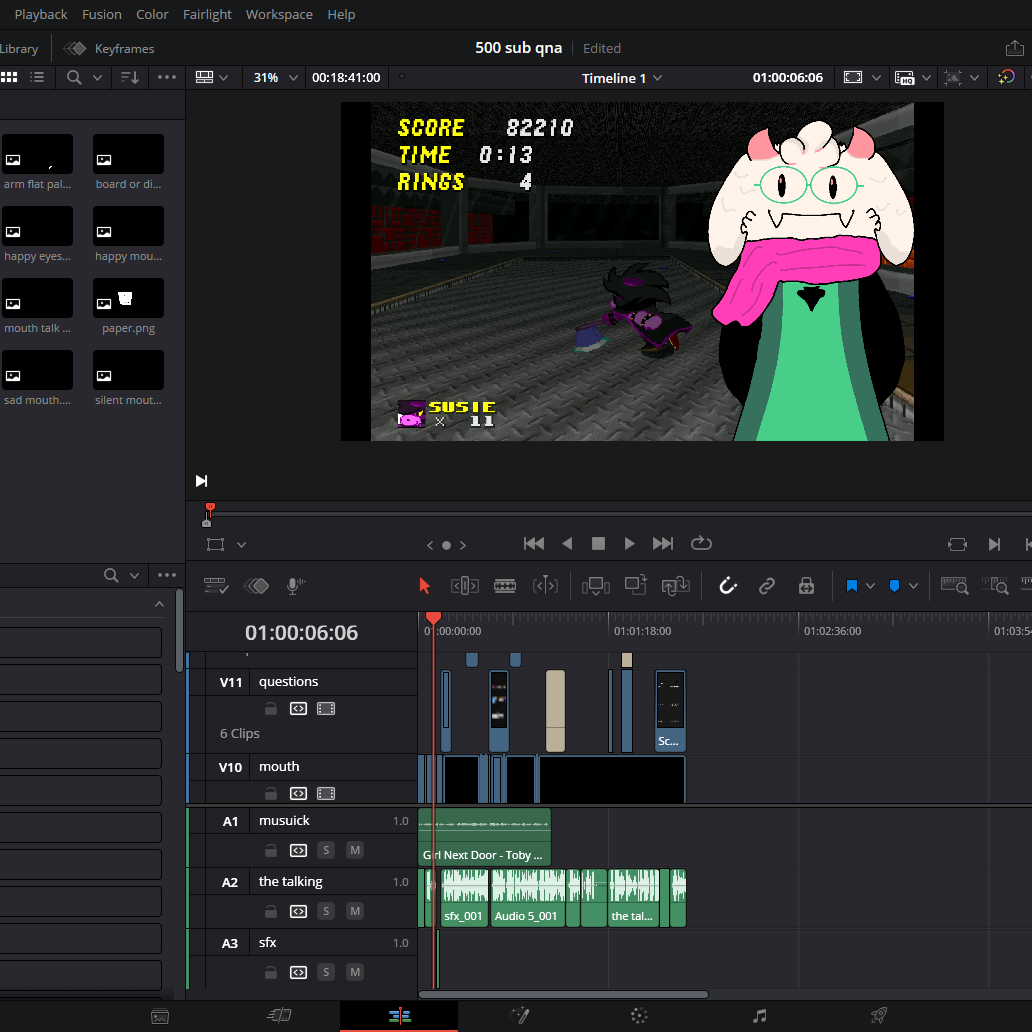Open the Workspace menu
The height and width of the screenshot is (1032, 1032).
point(279,14)
